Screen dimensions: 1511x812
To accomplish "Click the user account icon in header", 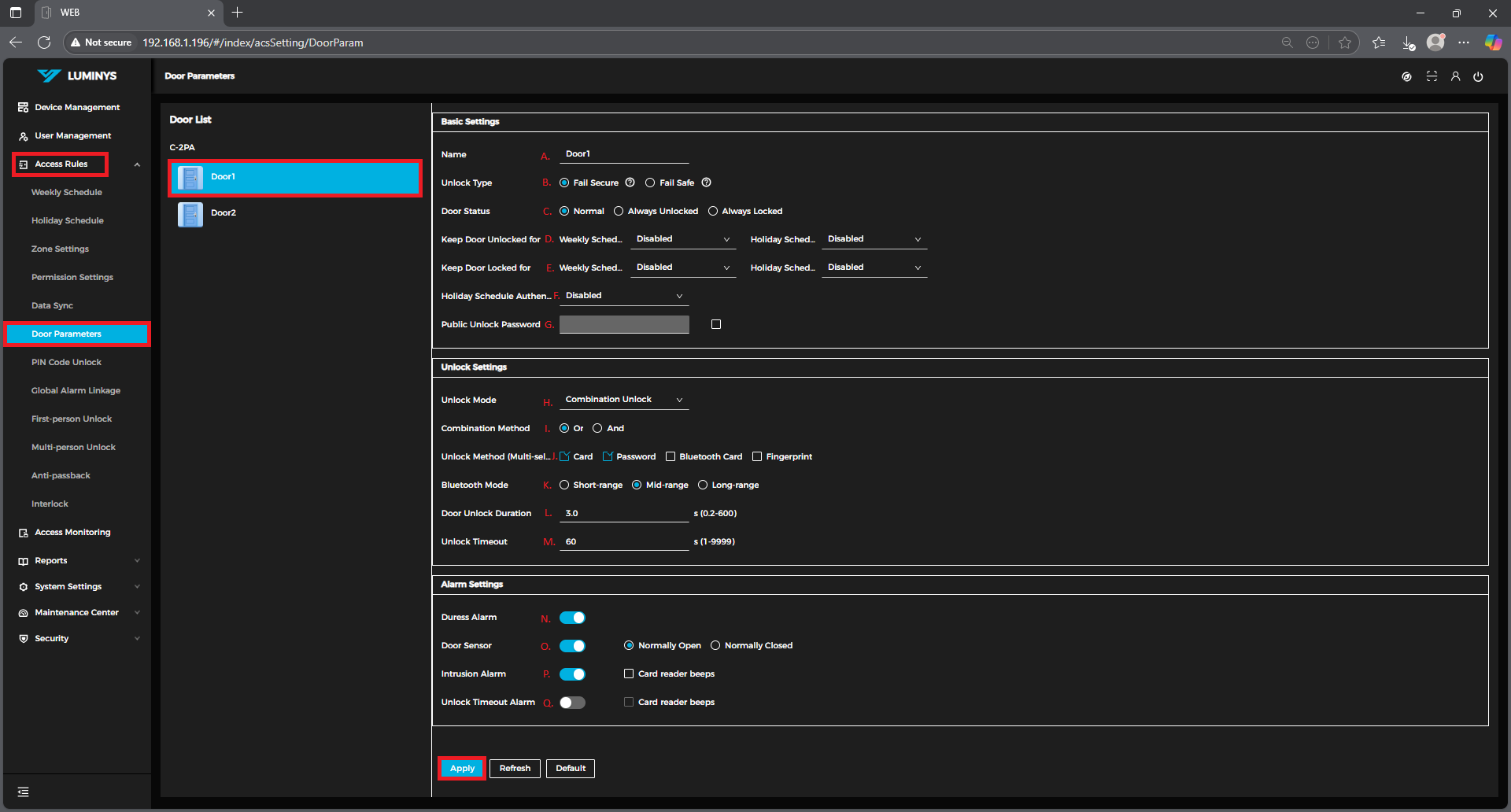I will coord(1455,76).
